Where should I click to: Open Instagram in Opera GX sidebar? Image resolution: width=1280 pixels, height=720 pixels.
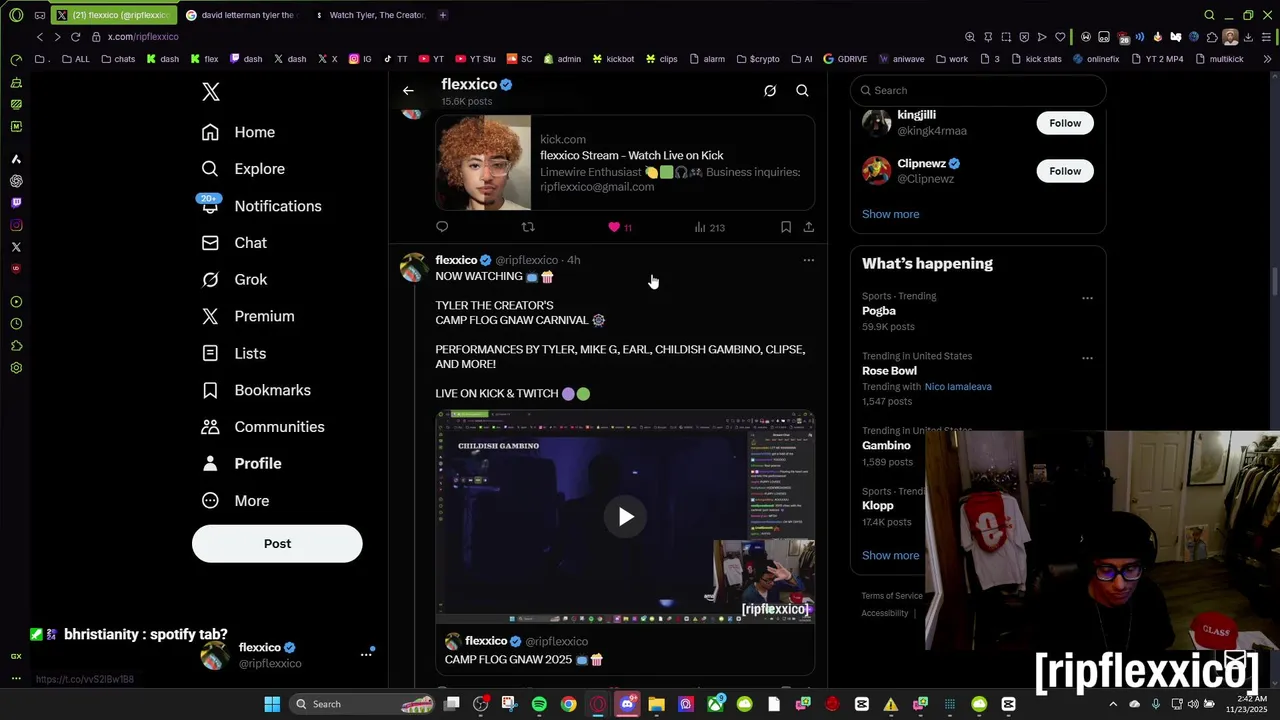coord(16,225)
